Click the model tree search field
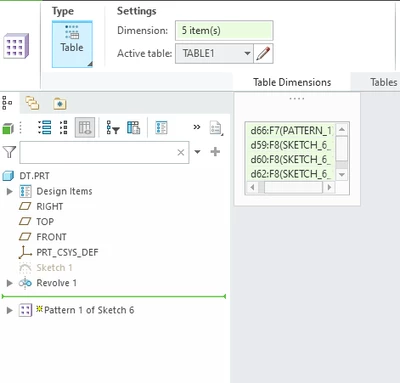 click(x=104, y=152)
